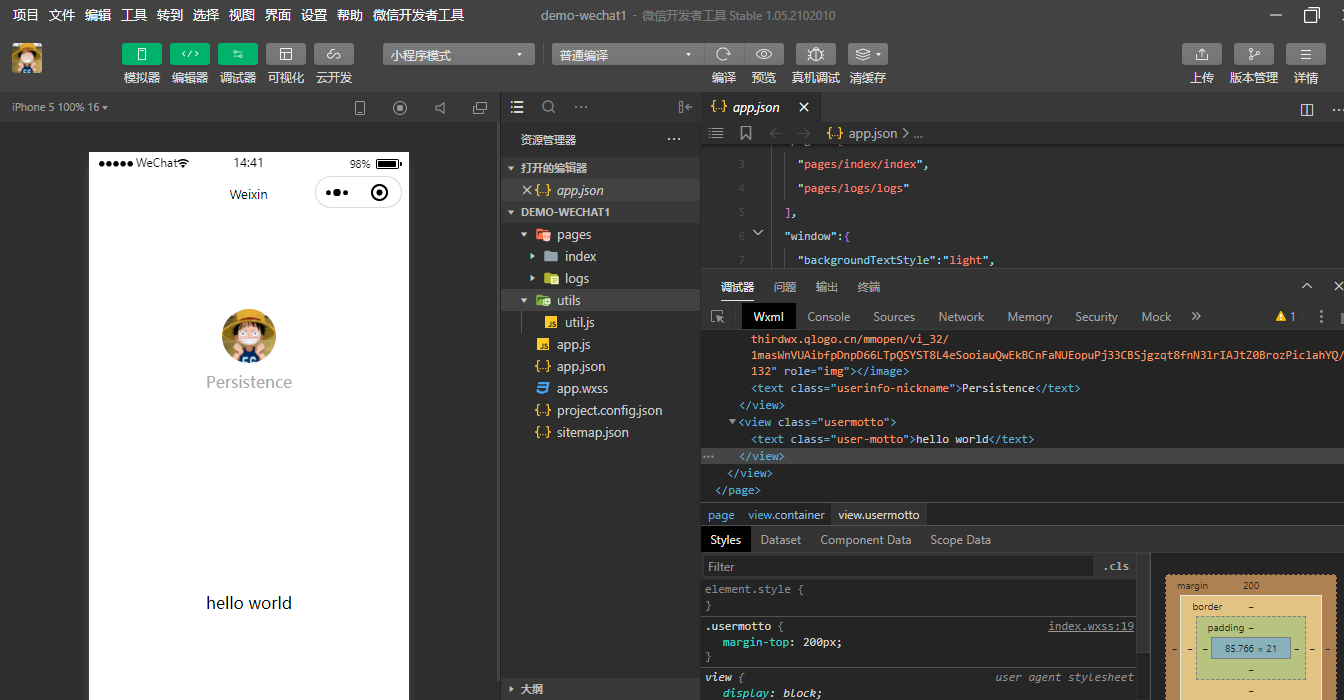Click the split editor icon
The width and height of the screenshot is (1344, 700).
pos(1306,109)
